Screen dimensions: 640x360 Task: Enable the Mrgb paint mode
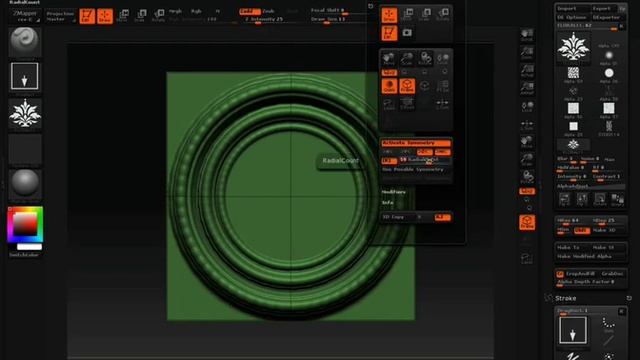click(176, 11)
